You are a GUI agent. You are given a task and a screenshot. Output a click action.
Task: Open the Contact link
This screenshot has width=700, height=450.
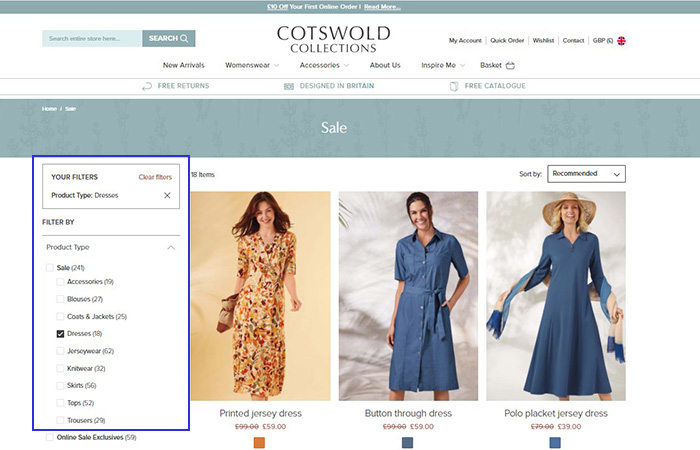(573, 41)
